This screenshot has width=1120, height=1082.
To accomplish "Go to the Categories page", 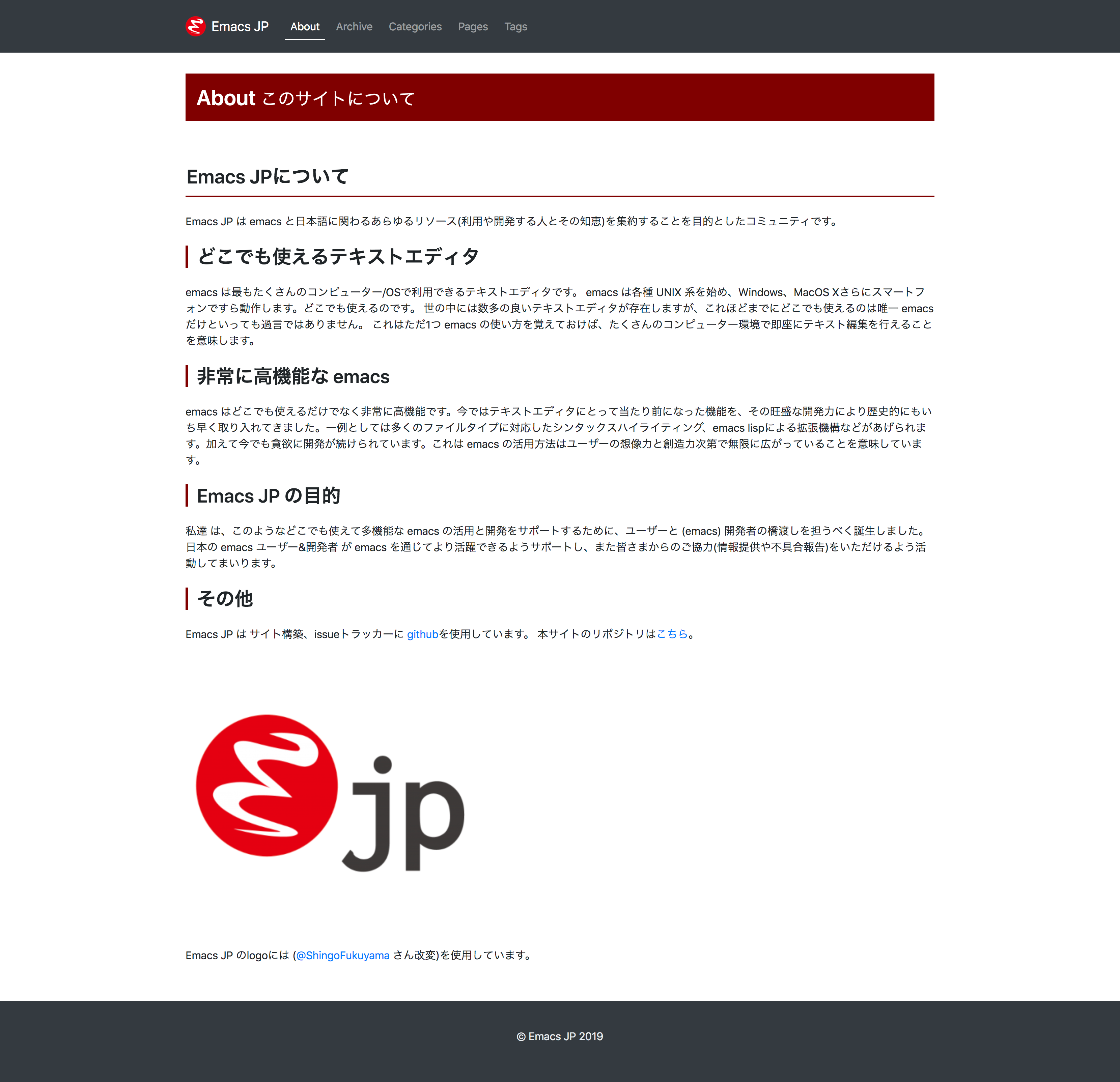I will click(415, 26).
